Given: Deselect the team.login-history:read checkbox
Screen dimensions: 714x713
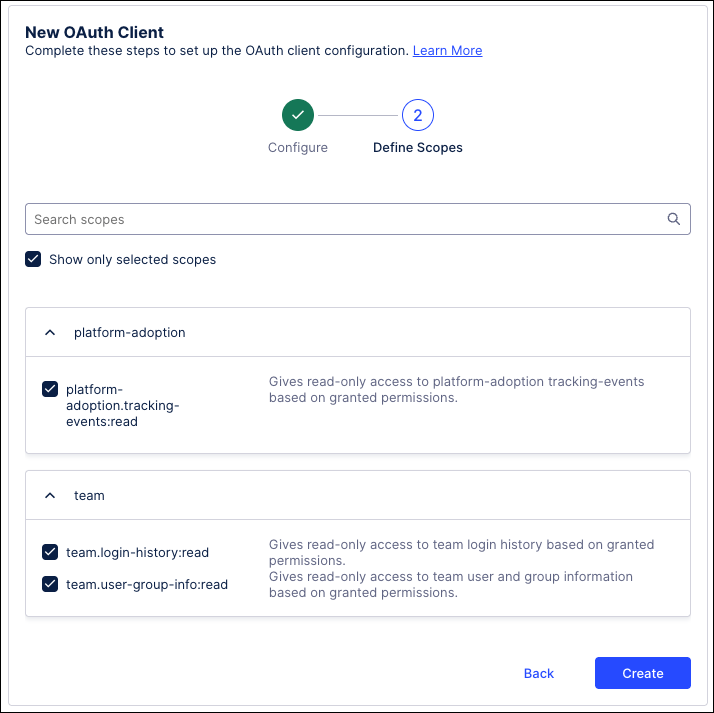Looking at the screenshot, I should [x=50, y=552].
